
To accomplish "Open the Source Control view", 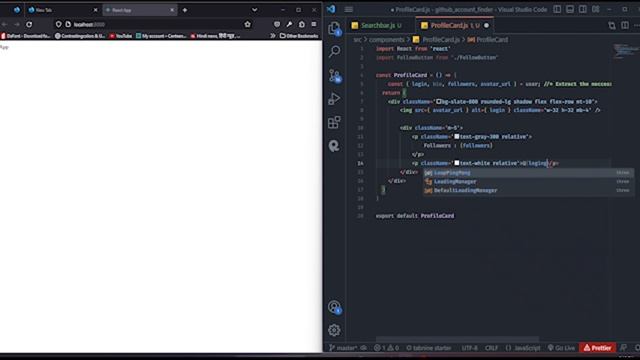I will (x=335, y=76).
